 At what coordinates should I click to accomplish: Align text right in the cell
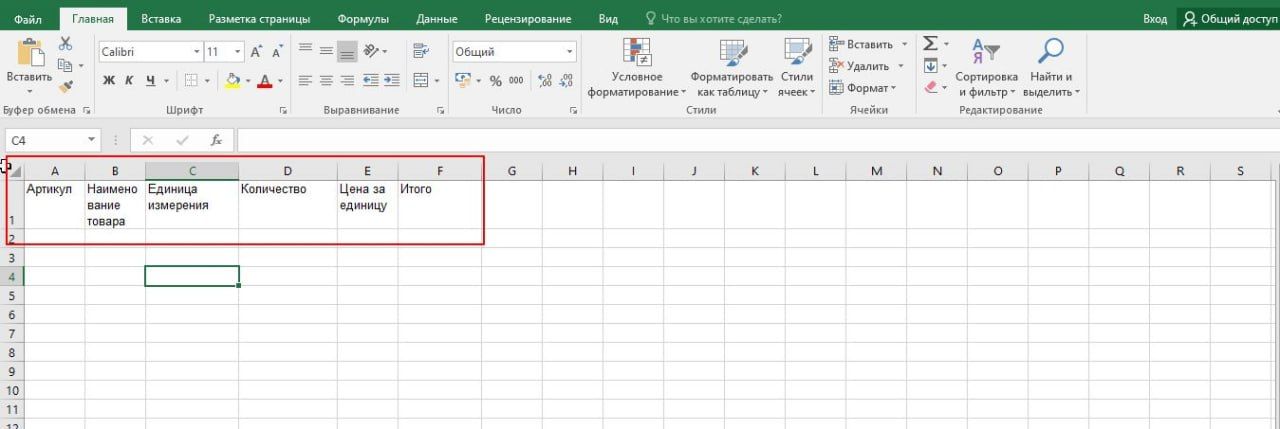coord(347,81)
